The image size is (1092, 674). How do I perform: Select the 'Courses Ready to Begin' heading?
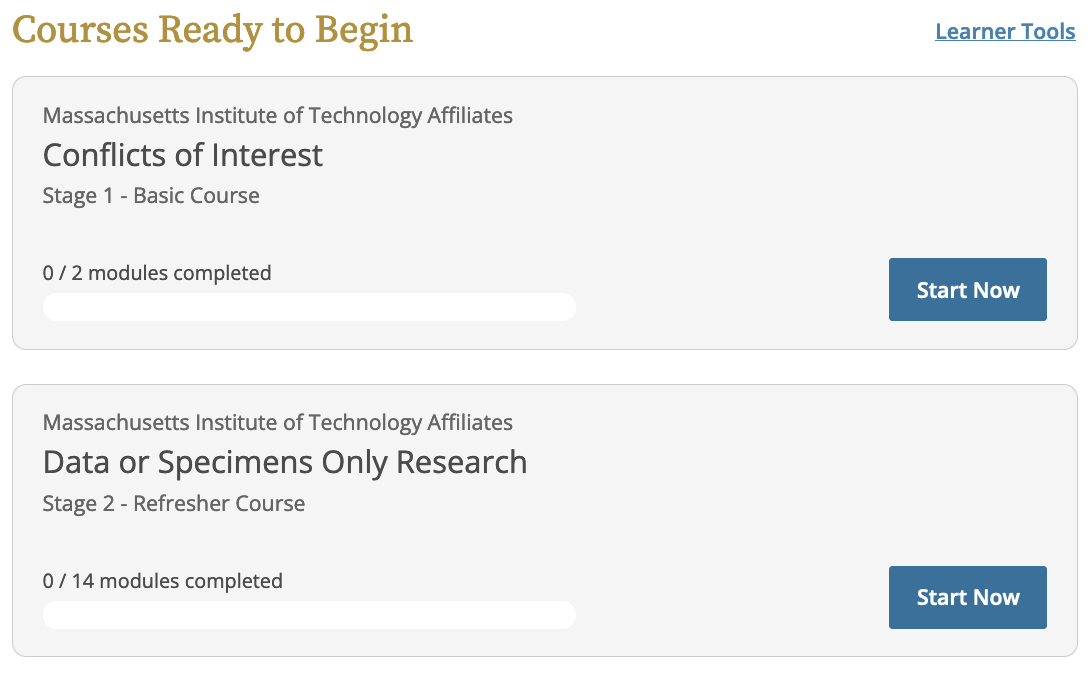[212, 30]
